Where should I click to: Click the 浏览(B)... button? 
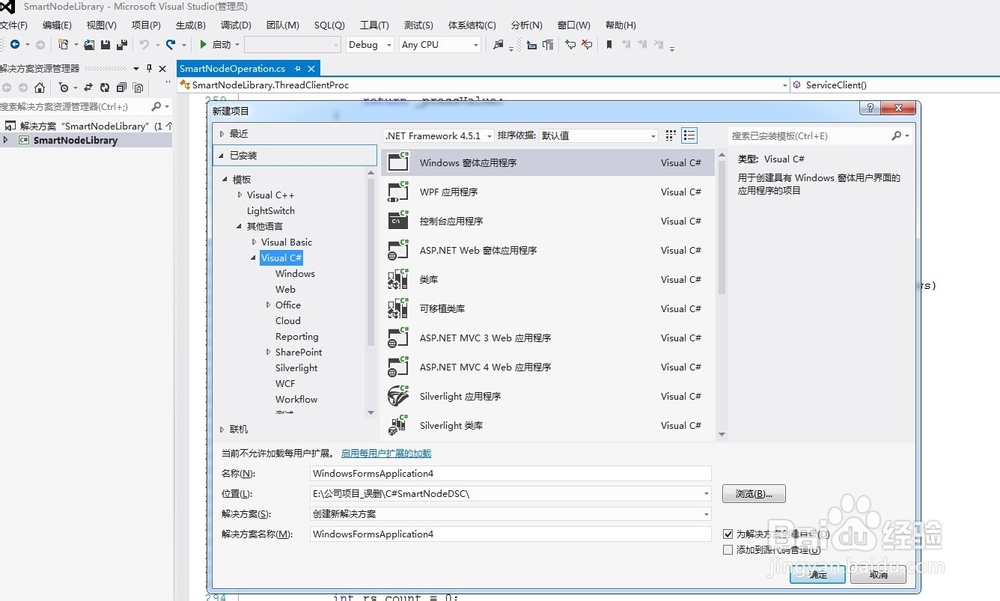click(x=754, y=494)
